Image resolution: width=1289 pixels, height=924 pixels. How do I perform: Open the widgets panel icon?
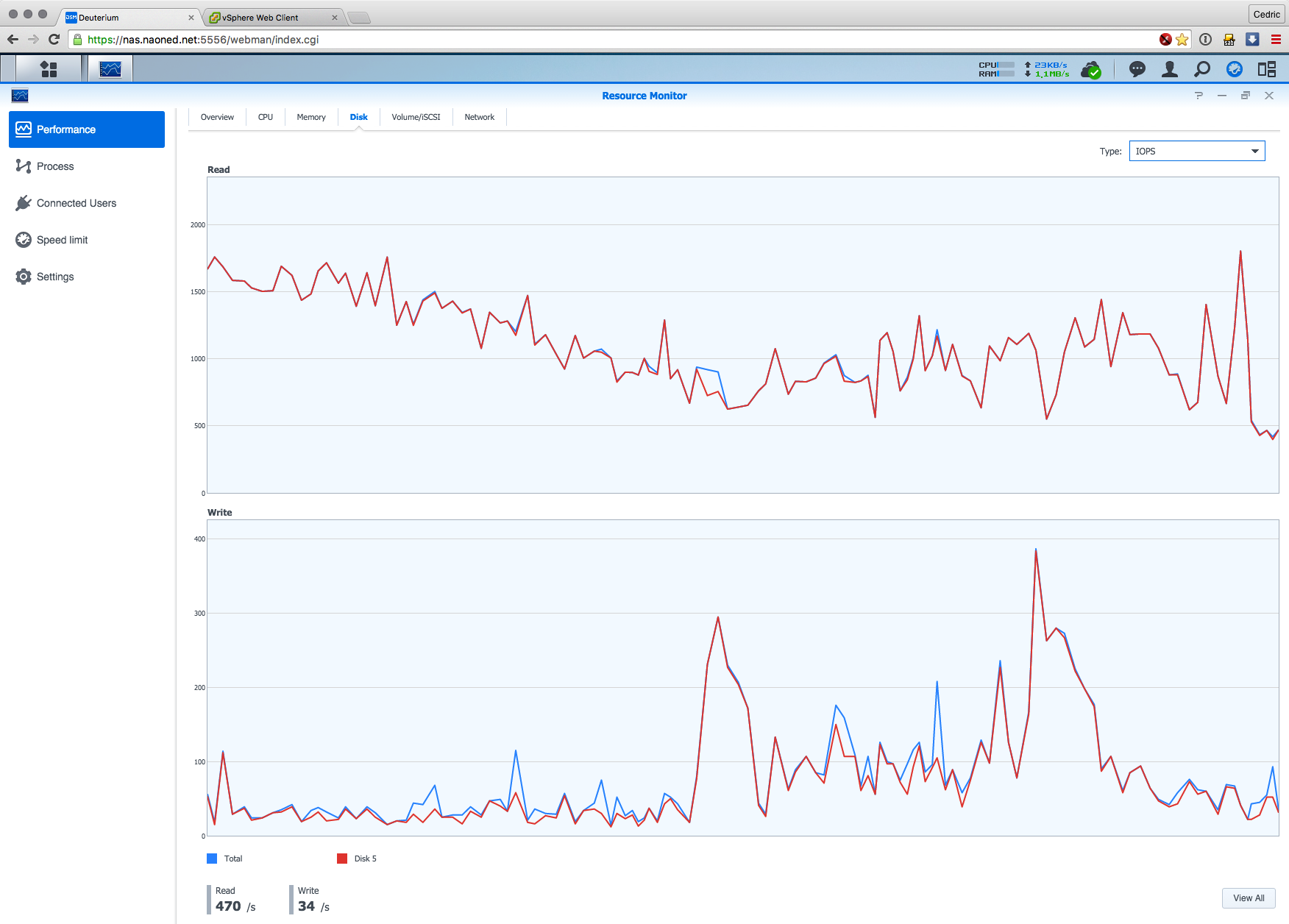click(1266, 69)
